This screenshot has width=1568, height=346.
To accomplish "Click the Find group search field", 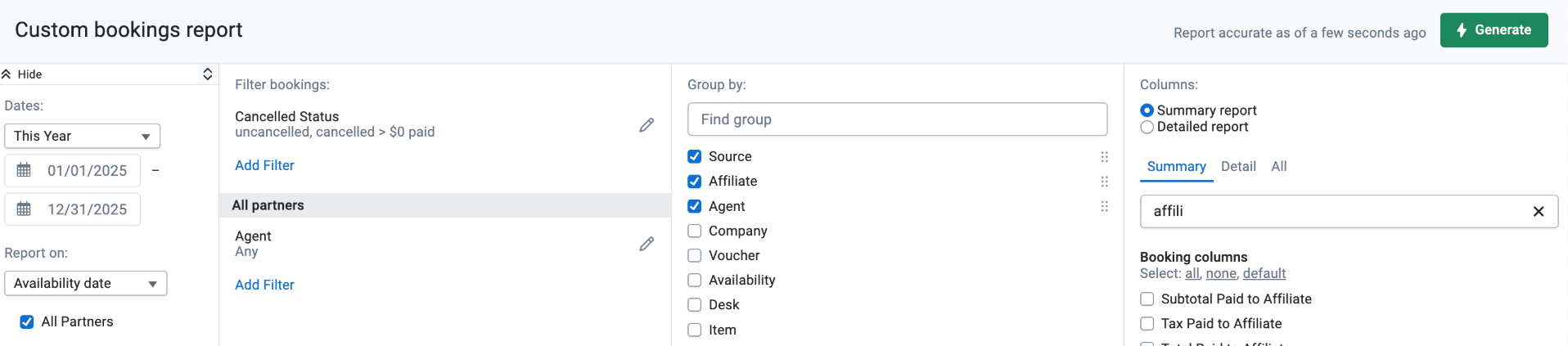I will coord(897,119).
